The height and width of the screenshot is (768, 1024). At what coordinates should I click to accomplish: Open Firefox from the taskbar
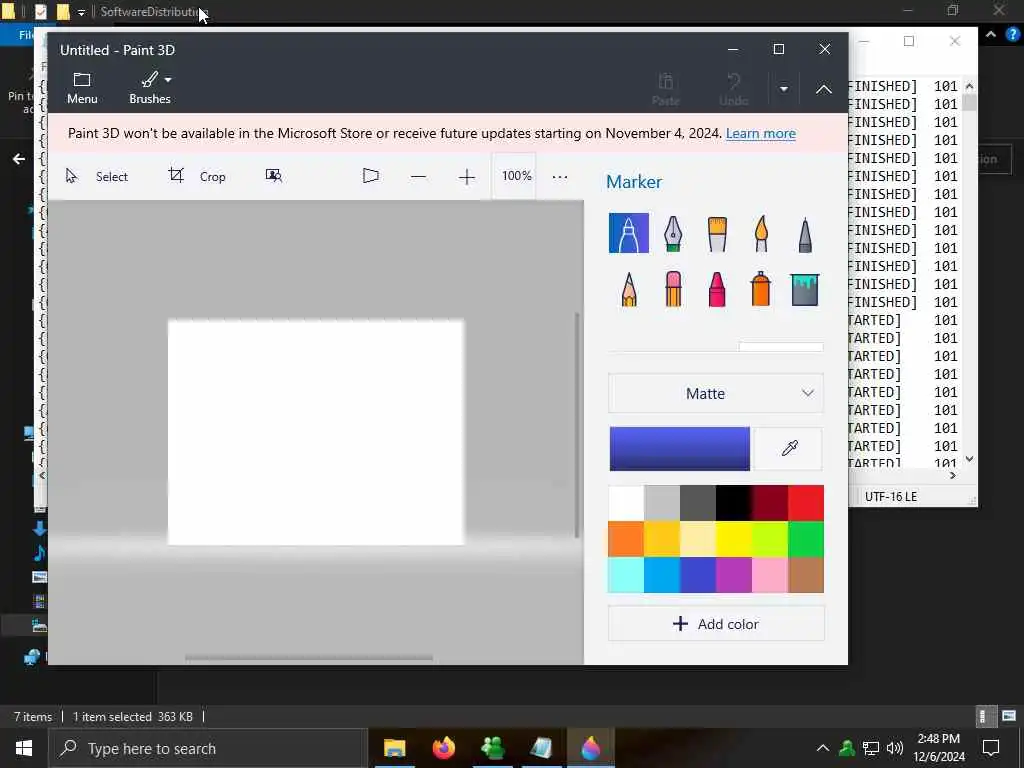click(443, 748)
